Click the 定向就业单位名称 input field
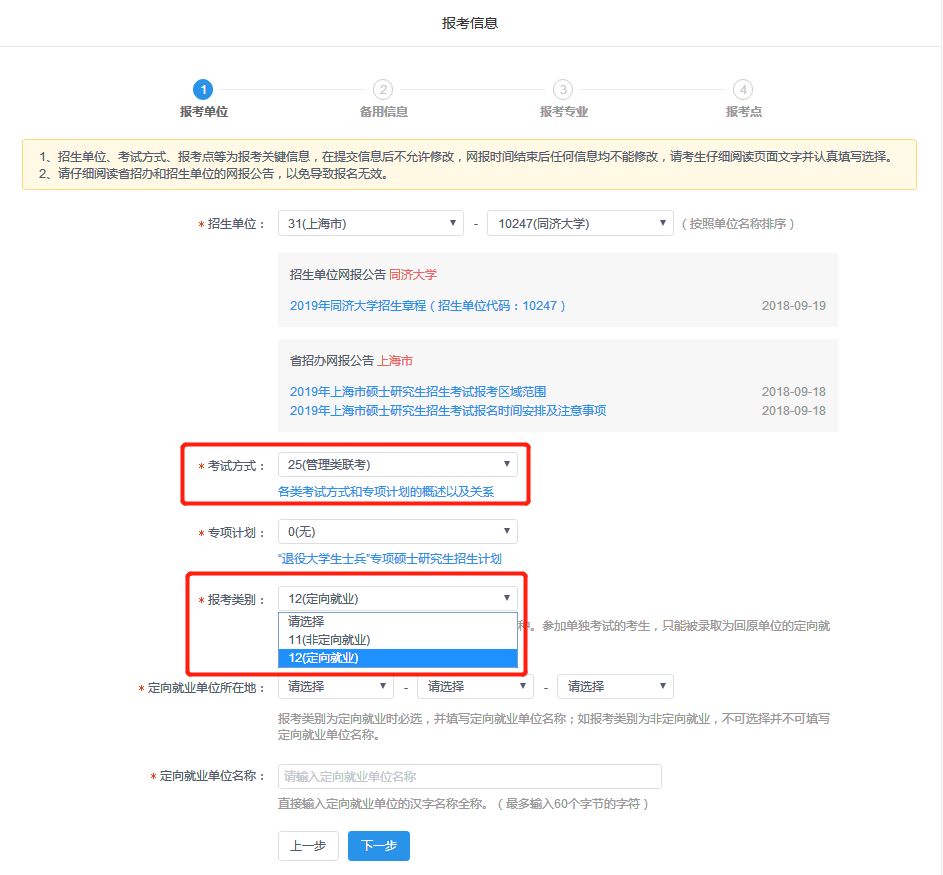Viewport: 943px width, 875px height. tap(469, 776)
